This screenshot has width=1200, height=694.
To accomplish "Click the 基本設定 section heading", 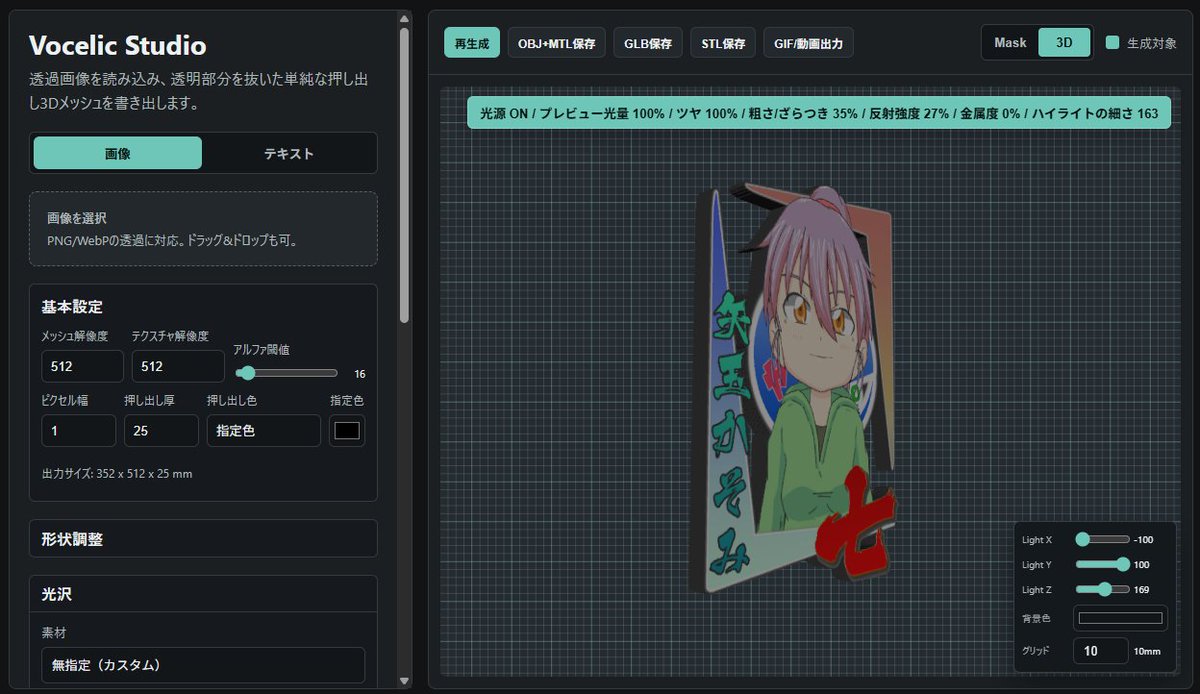I will click(72, 306).
